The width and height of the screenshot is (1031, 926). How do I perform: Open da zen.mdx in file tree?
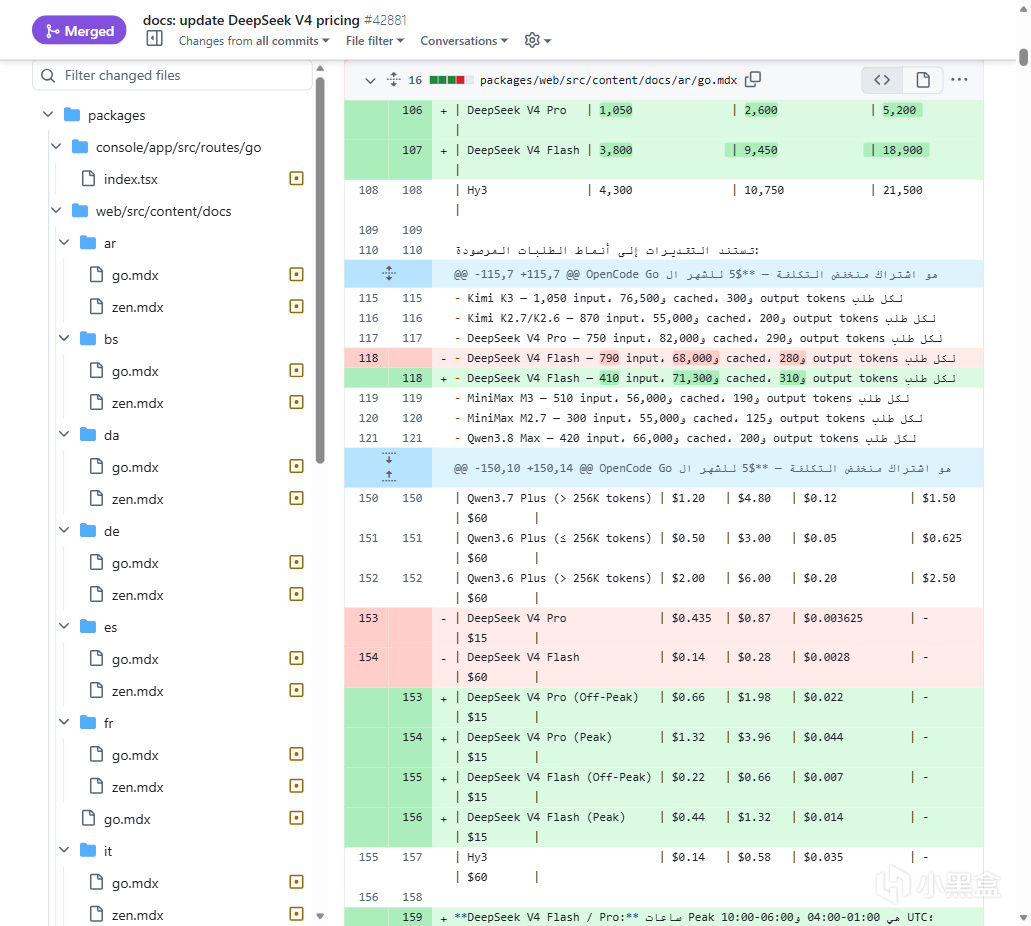137,499
